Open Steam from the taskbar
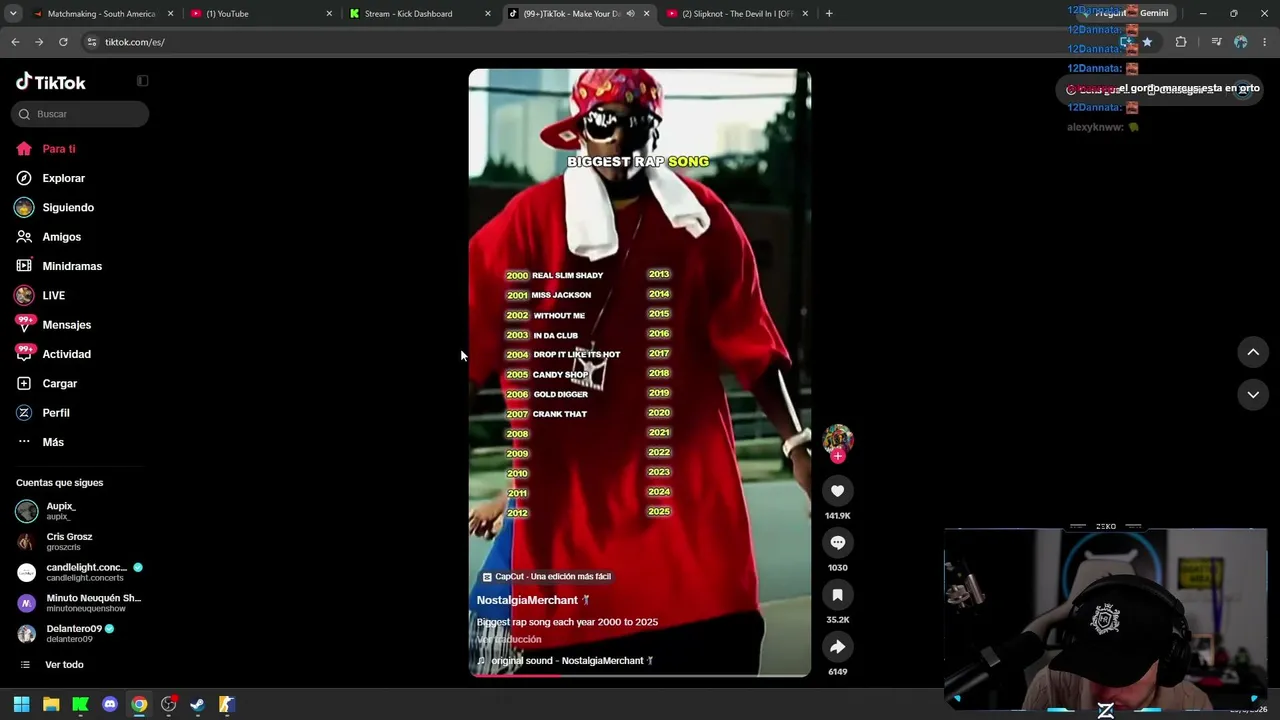The image size is (1280, 720). coord(198,704)
